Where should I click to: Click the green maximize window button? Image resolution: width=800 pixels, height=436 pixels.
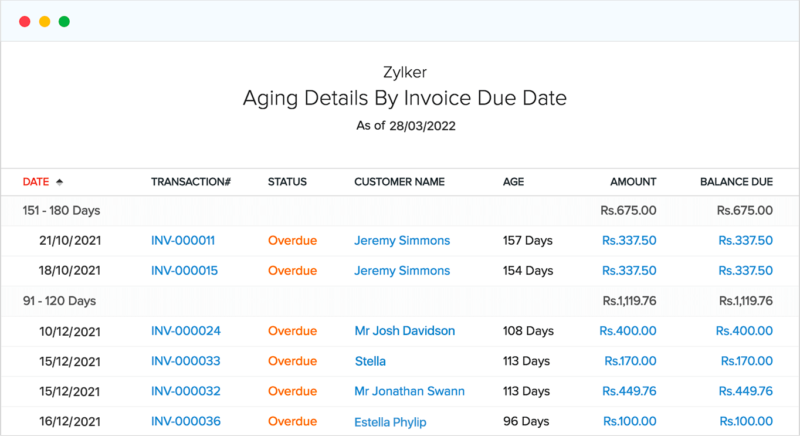tap(64, 21)
